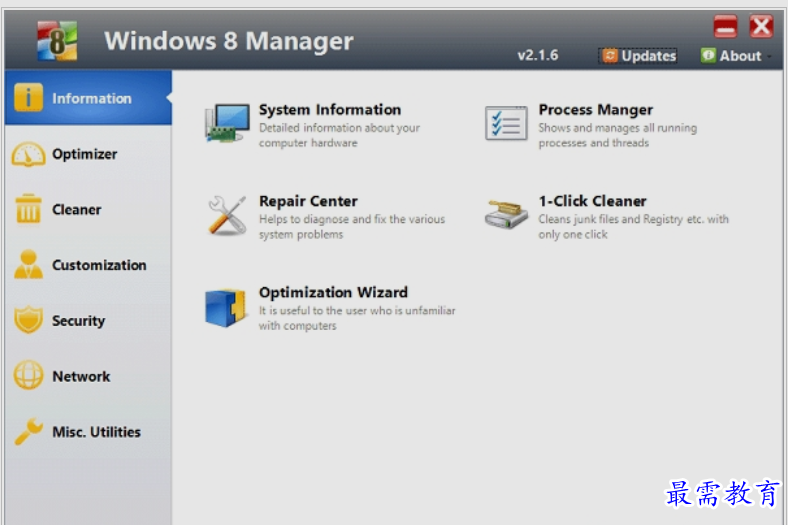This screenshot has width=788, height=525.
Task: Click the Updates button text
Action: click(649, 56)
